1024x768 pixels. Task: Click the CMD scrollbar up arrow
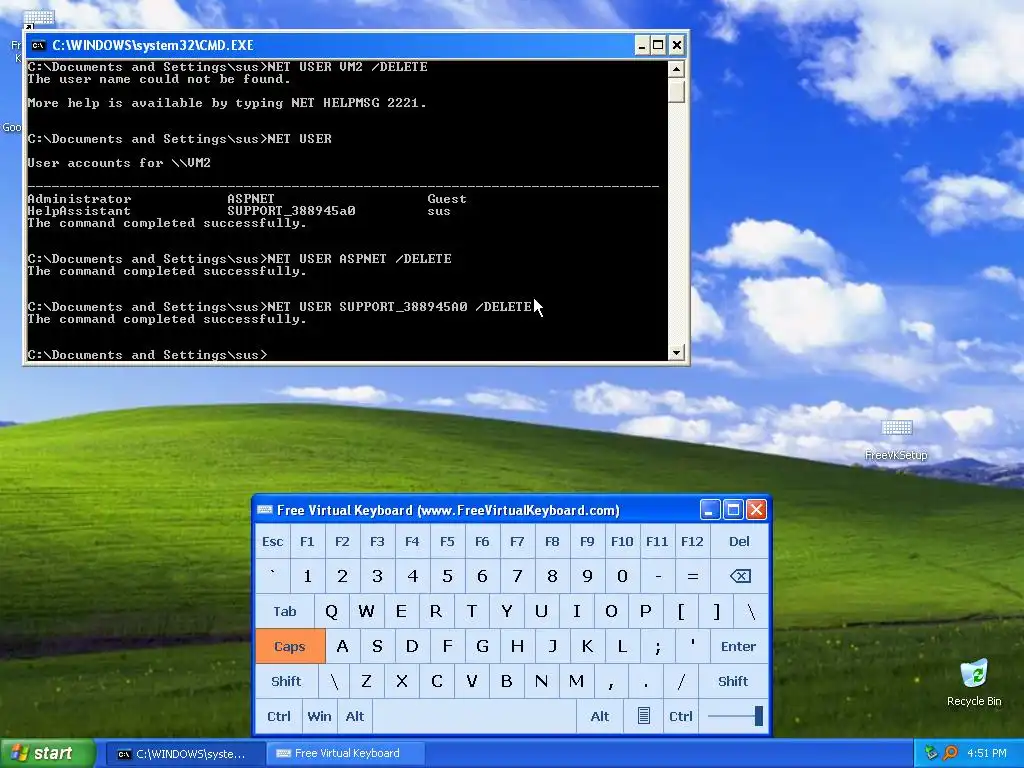[x=677, y=69]
